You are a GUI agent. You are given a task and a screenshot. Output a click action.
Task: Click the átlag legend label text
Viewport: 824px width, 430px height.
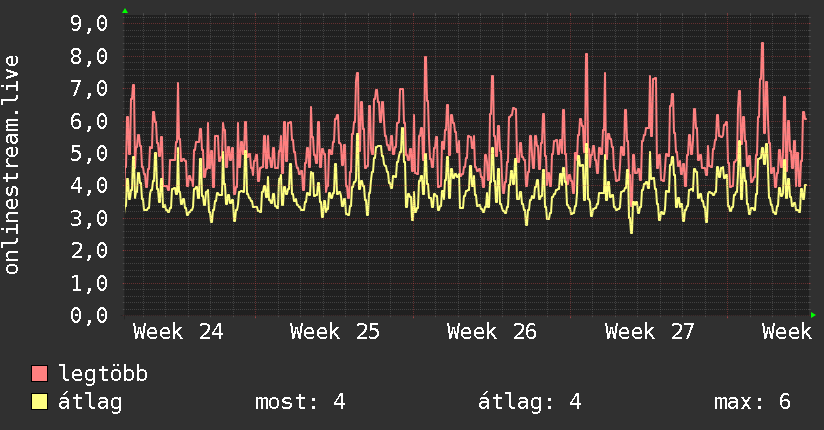click(90, 402)
